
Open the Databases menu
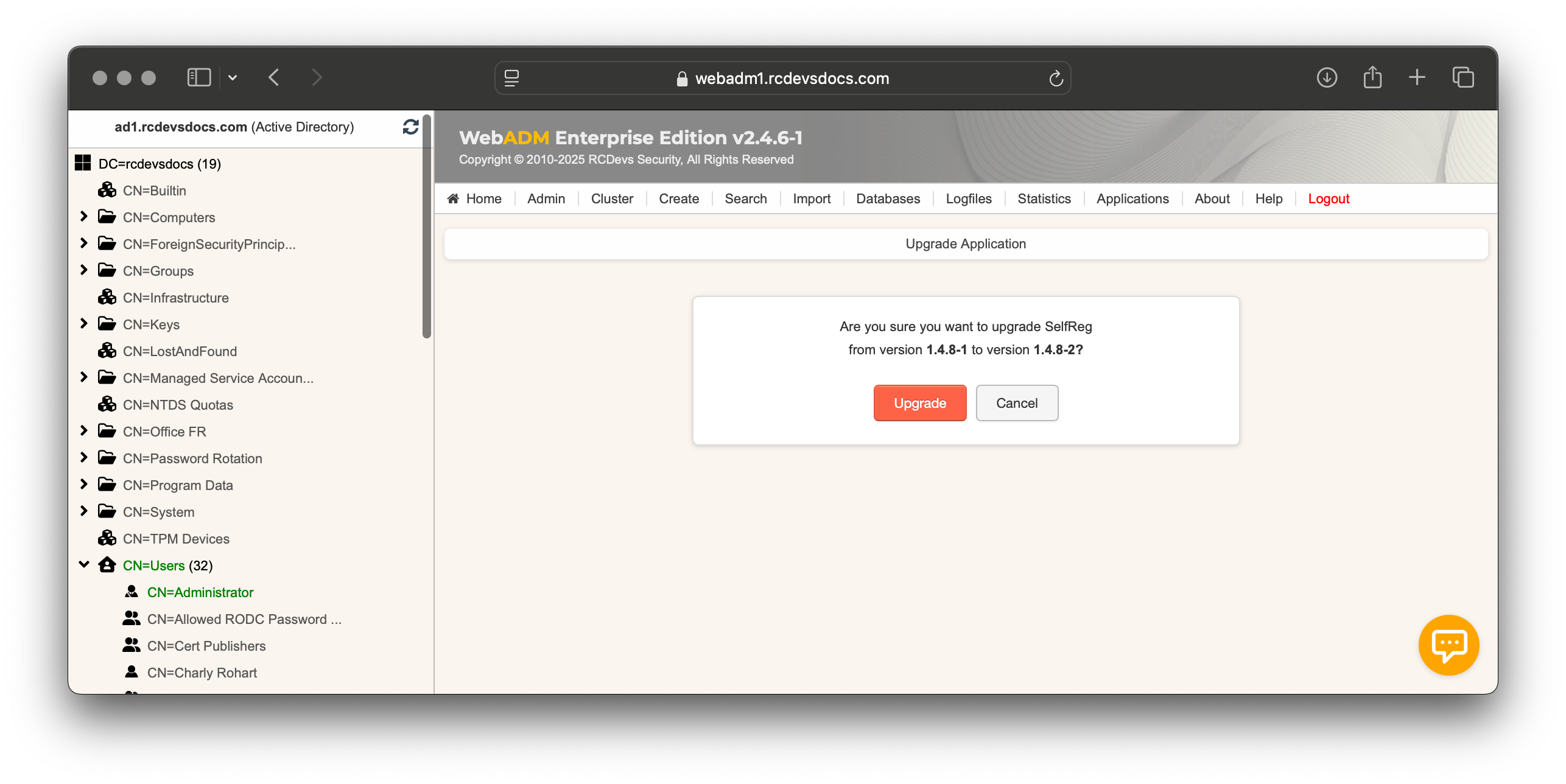coord(888,198)
